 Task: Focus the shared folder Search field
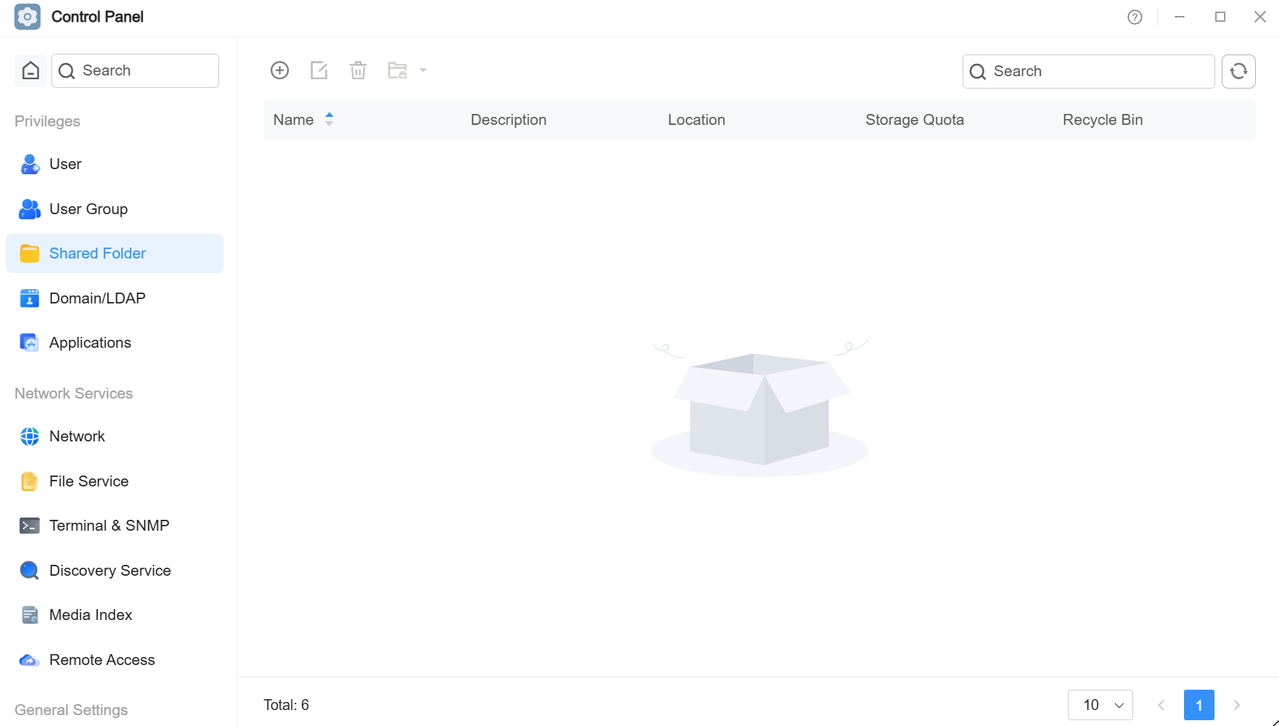pyautogui.click(x=1088, y=71)
